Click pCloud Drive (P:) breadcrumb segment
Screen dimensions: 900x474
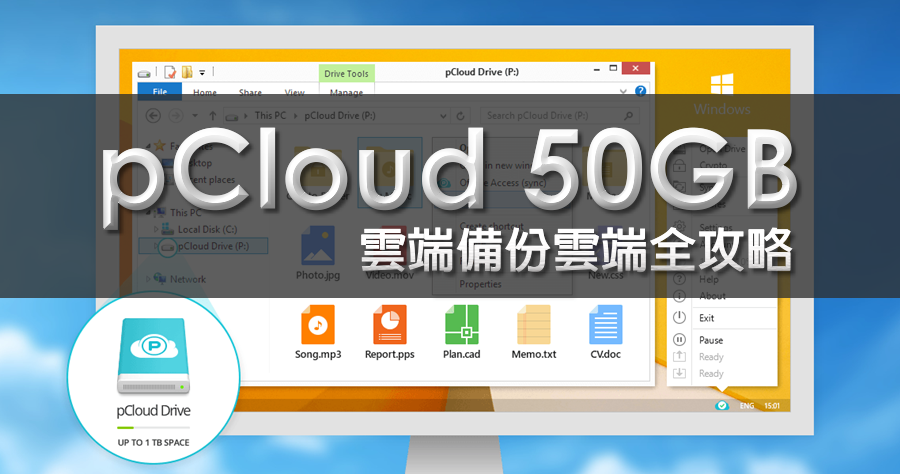[x=340, y=115]
